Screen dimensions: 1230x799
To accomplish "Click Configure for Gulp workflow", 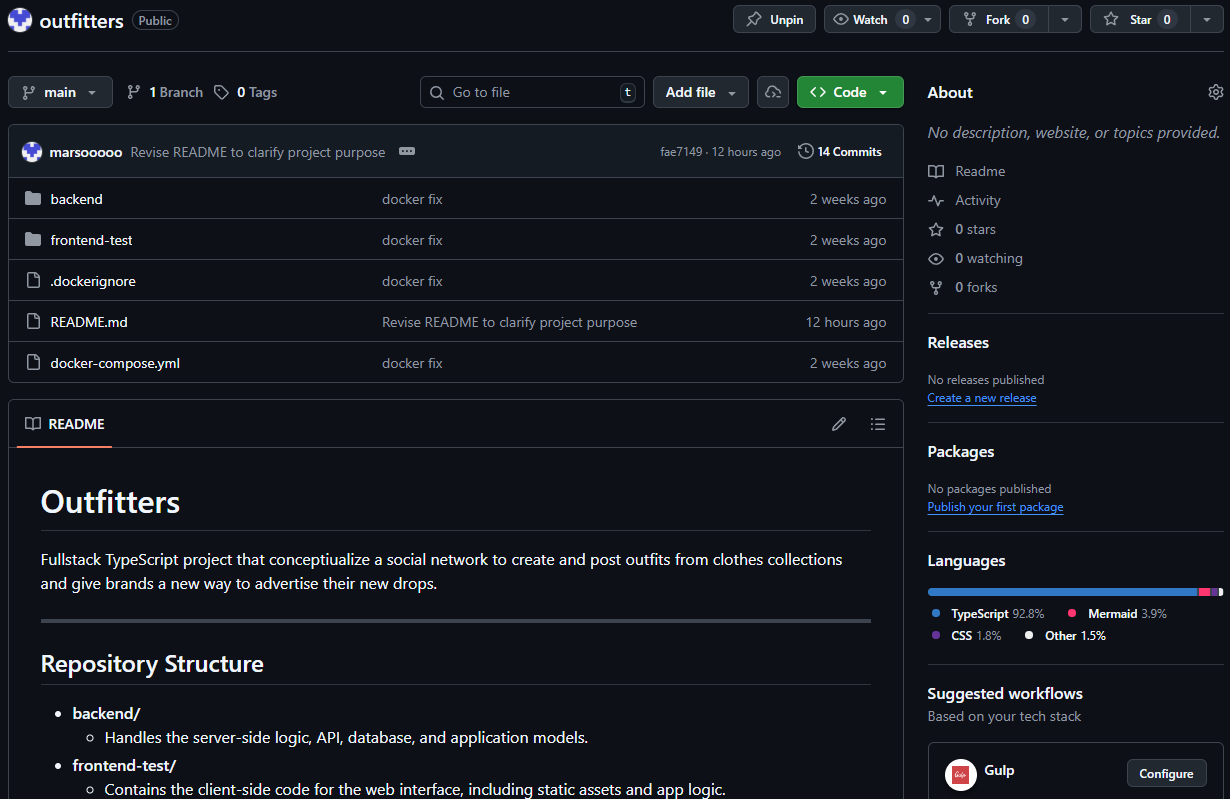I will pos(1166,773).
